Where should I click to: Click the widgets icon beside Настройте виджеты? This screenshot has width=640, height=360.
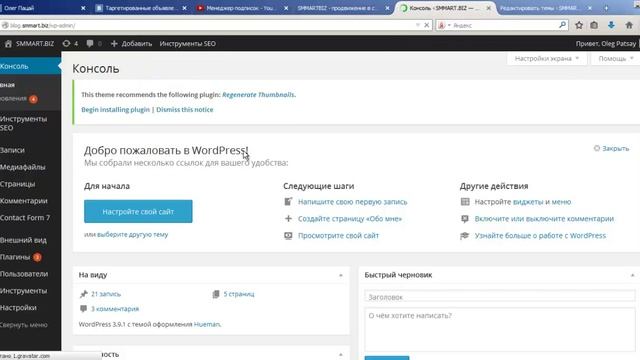coord(465,202)
